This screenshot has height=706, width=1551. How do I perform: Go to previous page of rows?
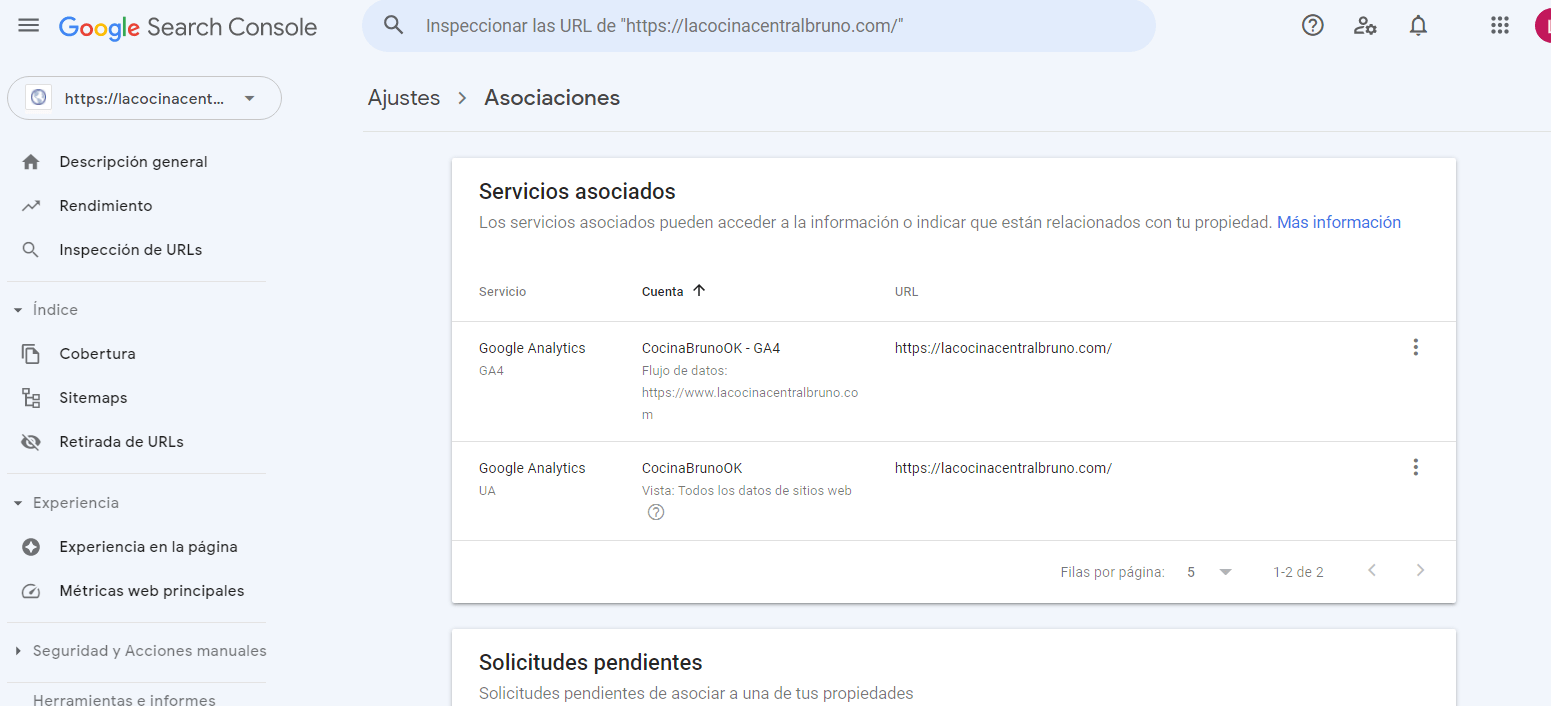pos(1372,571)
